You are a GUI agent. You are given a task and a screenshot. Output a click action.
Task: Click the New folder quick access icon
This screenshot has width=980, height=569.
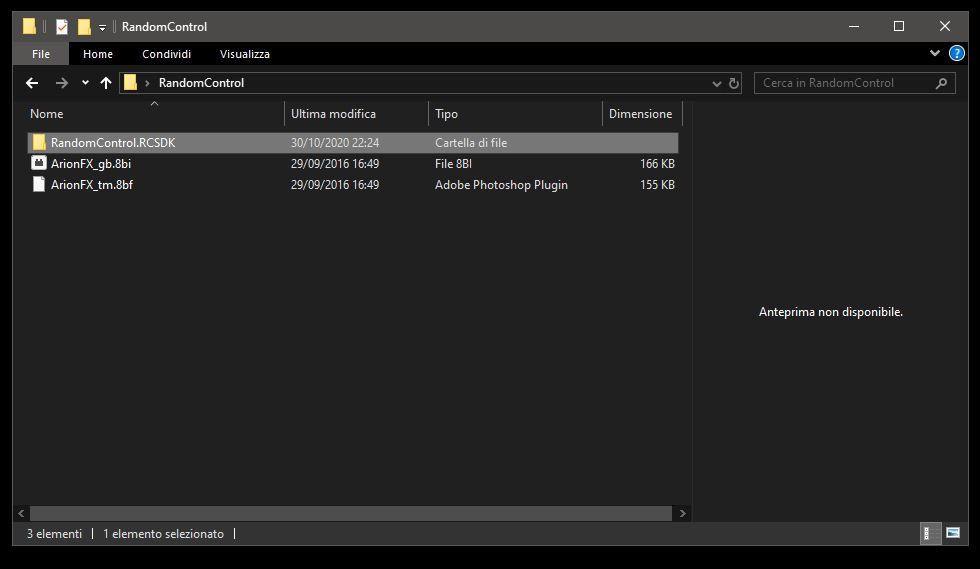point(84,26)
